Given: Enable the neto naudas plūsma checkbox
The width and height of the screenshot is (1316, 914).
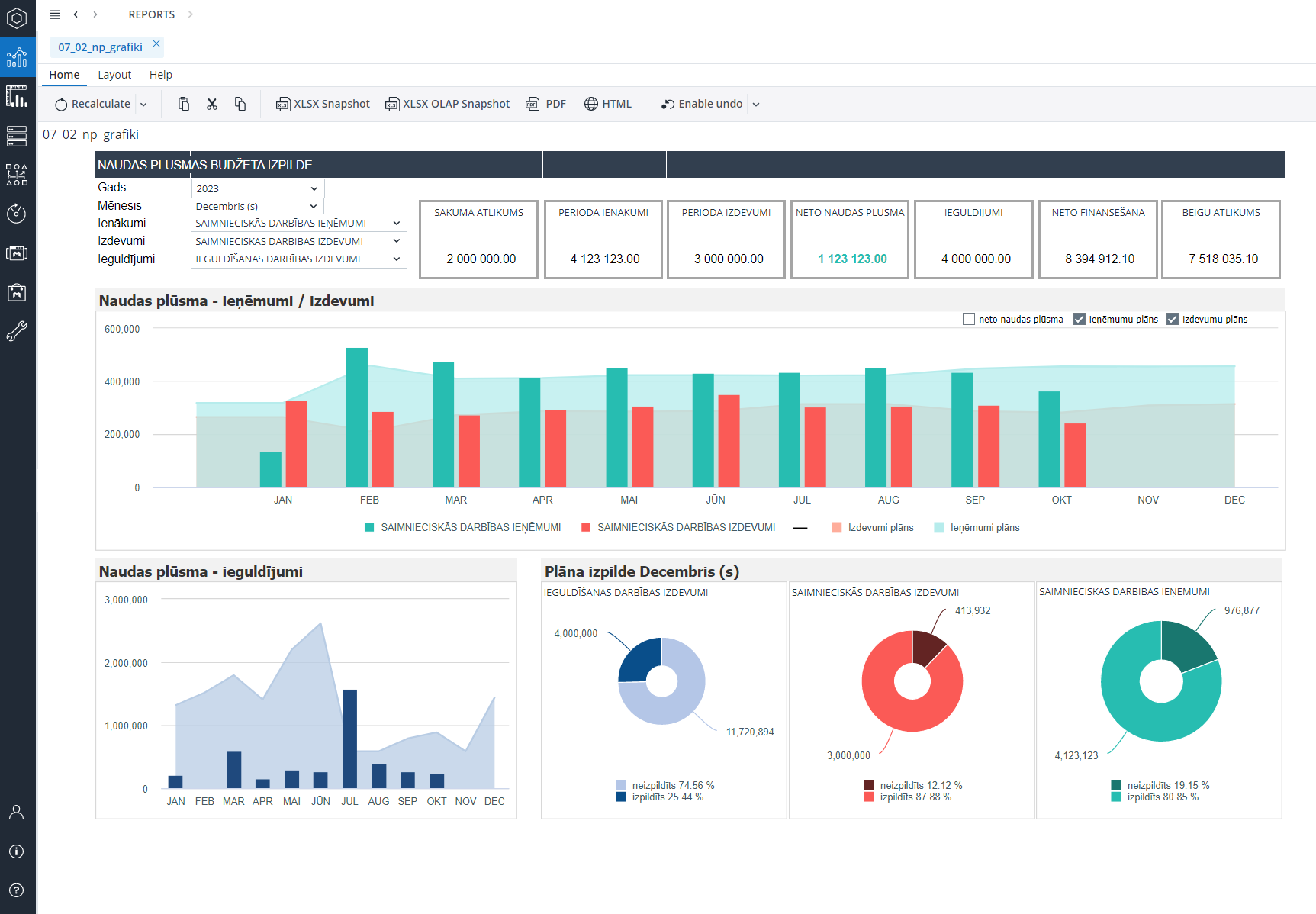Looking at the screenshot, I should (x=969, y=320).
